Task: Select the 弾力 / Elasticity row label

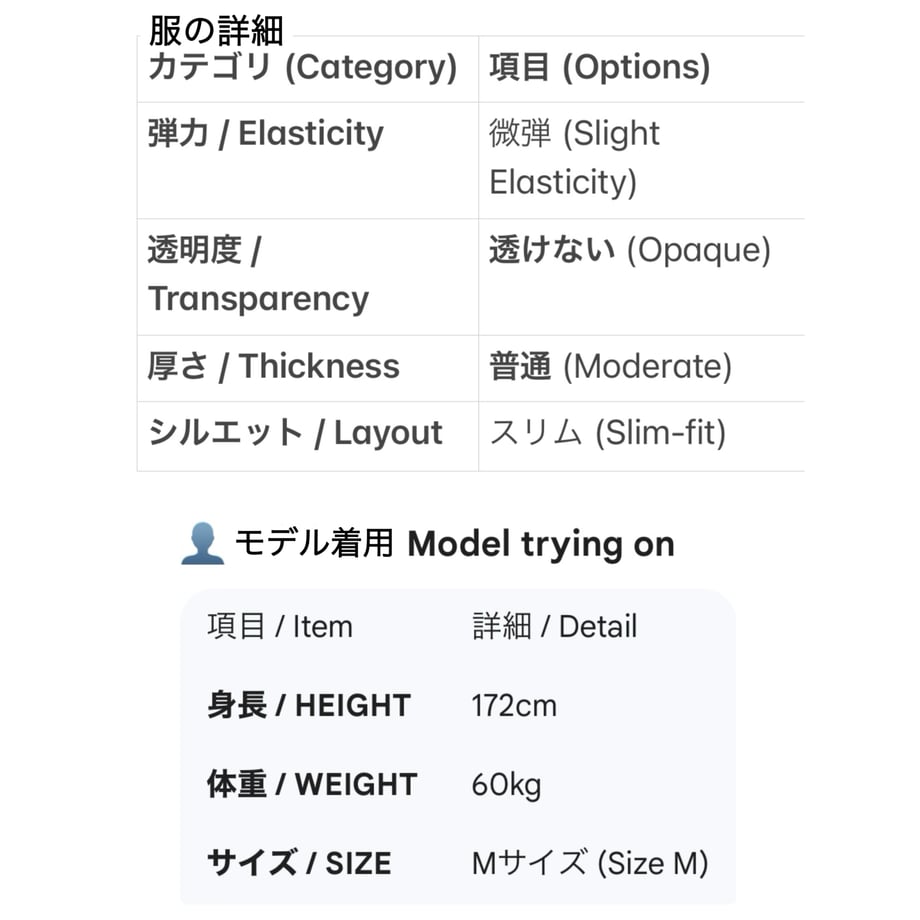Action: point(266,133)
